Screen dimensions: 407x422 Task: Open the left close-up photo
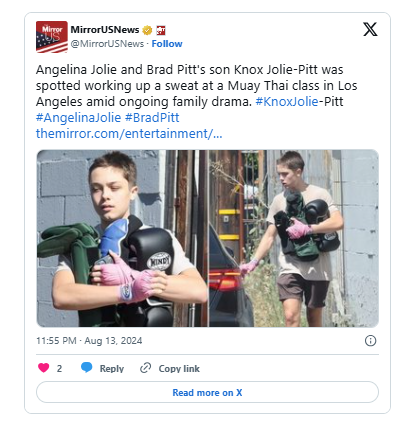(122, 238)
